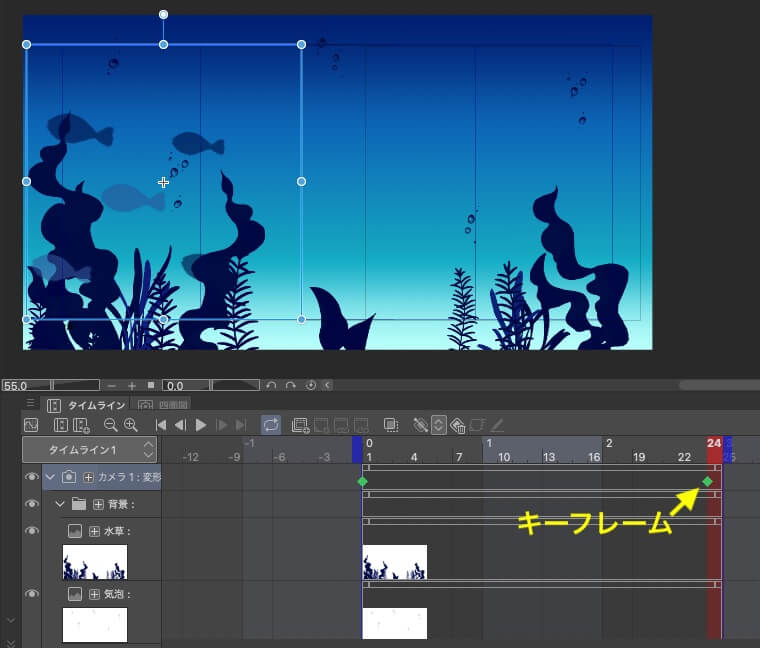
Task: Collapse the カメラ1 camera folder
Action: pos(50,477)
